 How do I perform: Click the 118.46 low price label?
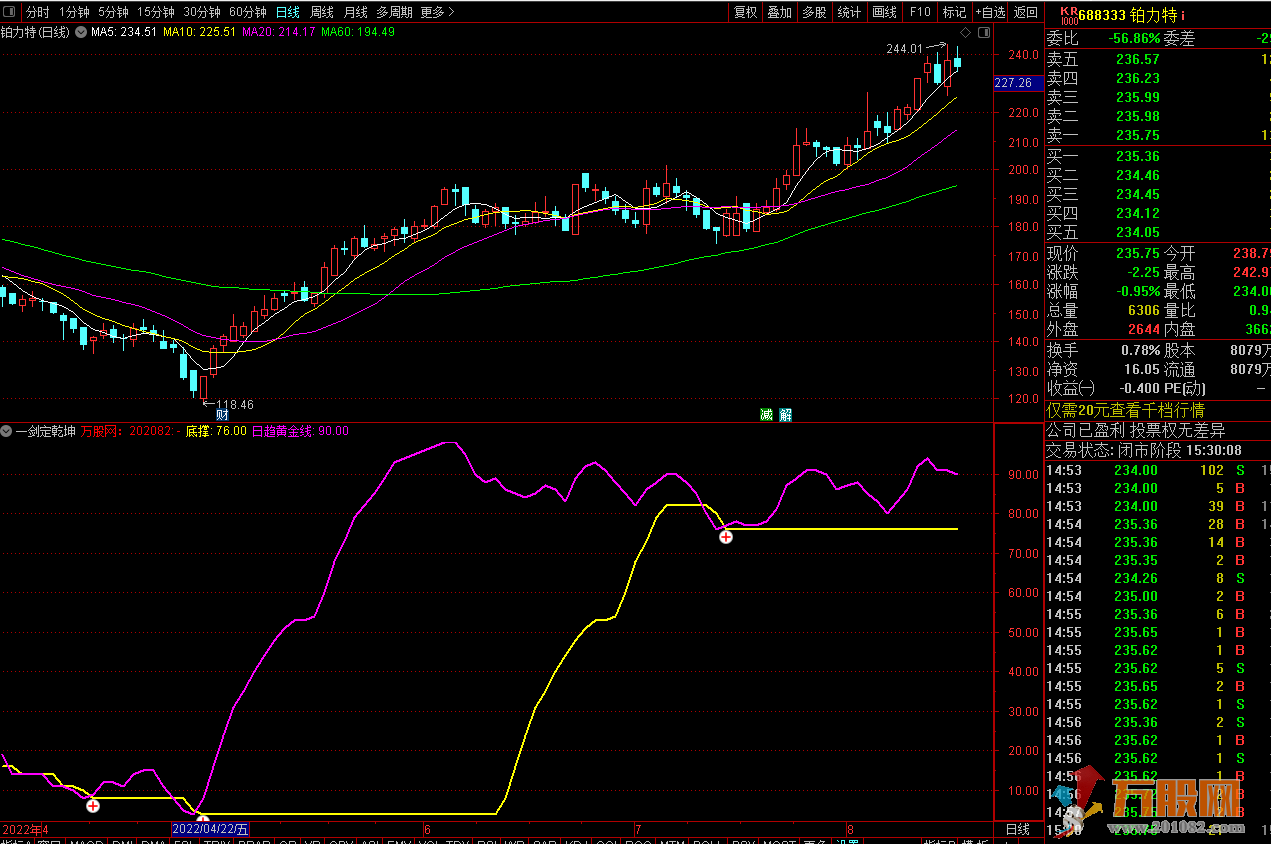click(x=235, y=404)
